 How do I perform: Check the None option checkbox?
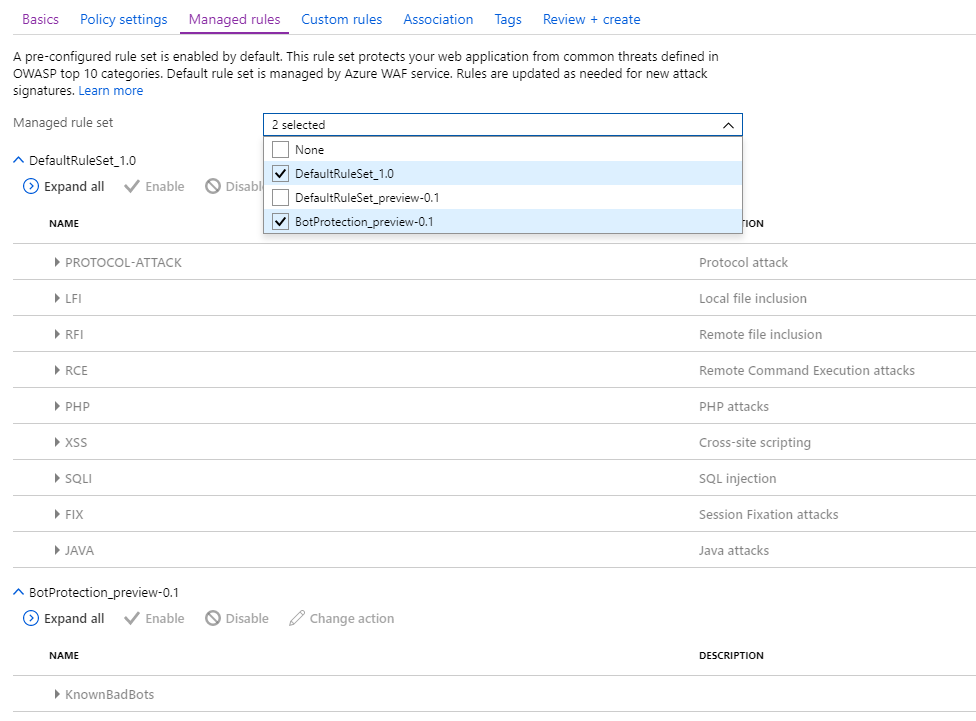(281, 149)
